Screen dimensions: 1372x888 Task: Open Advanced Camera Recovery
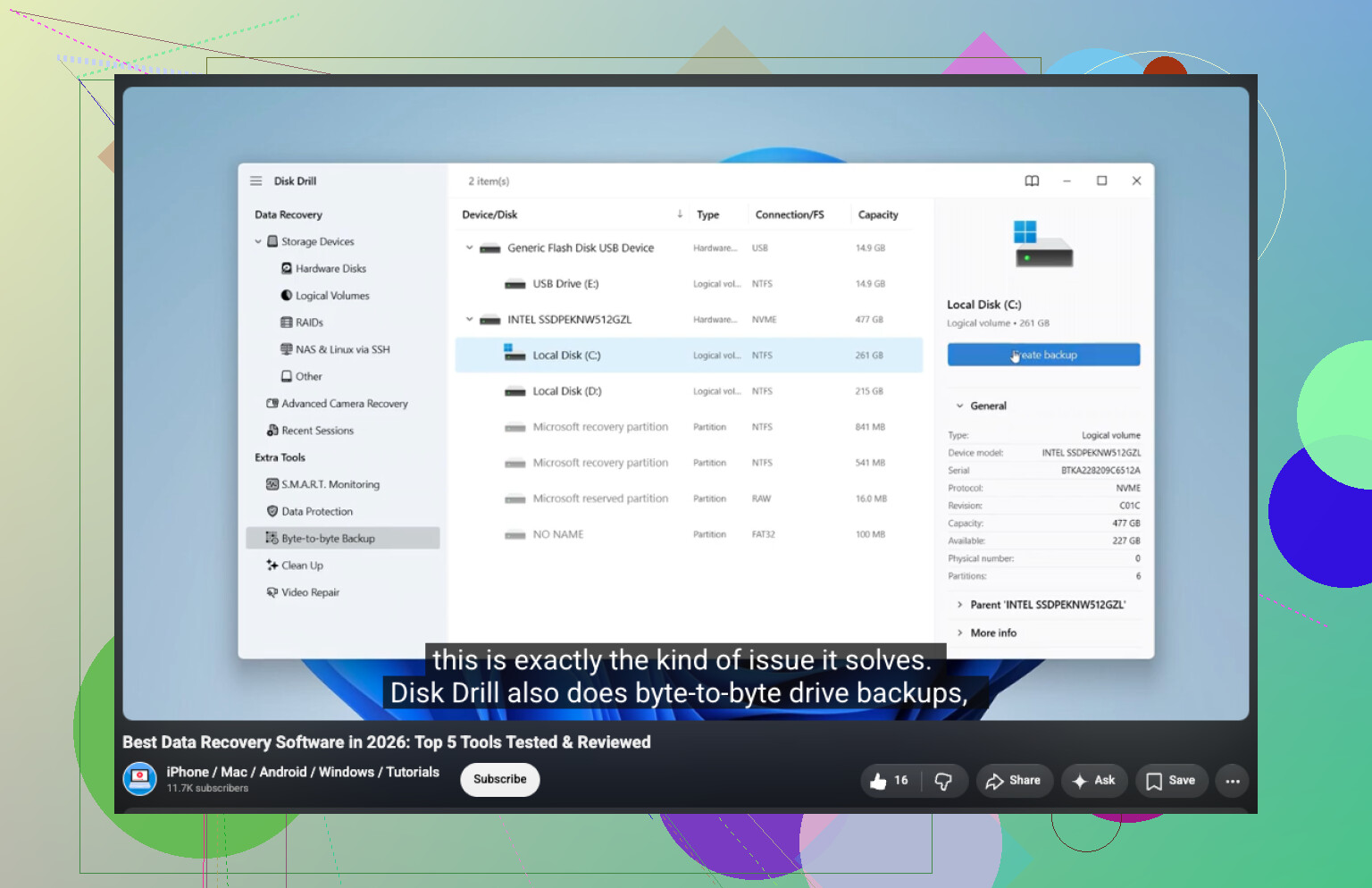pos(337,404)
